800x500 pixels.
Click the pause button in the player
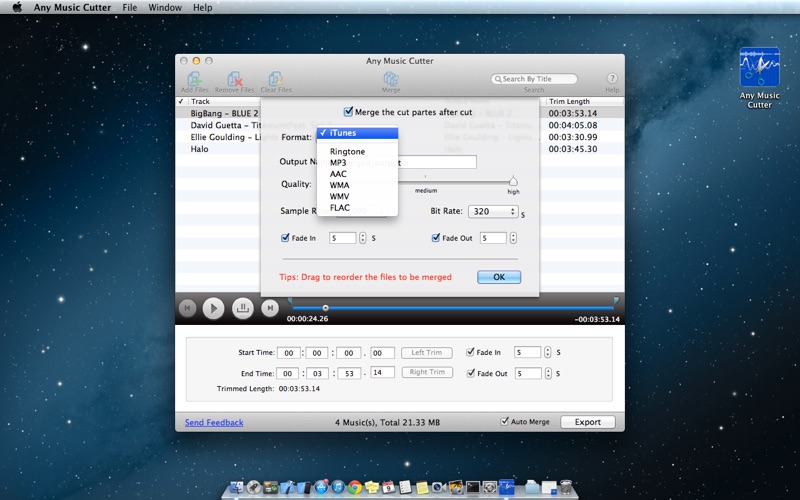coord(242,308)
